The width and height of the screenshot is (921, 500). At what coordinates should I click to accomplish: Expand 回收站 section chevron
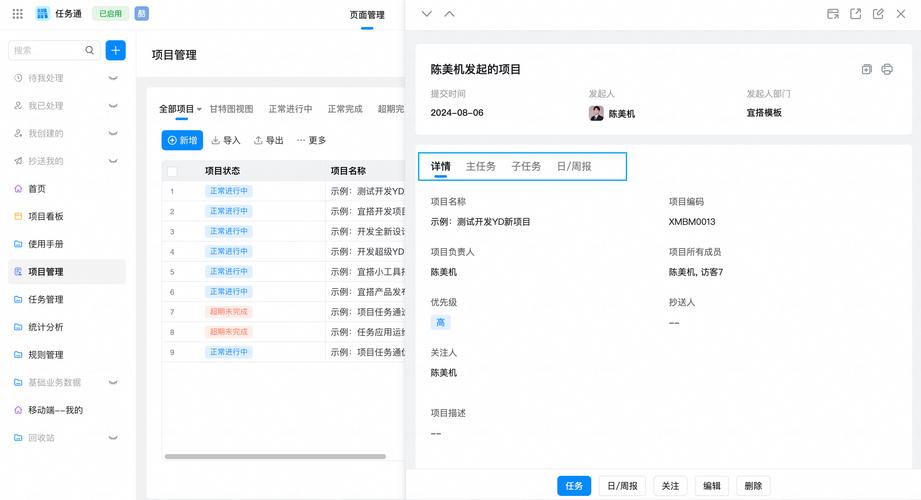click(x=113, y=438)
